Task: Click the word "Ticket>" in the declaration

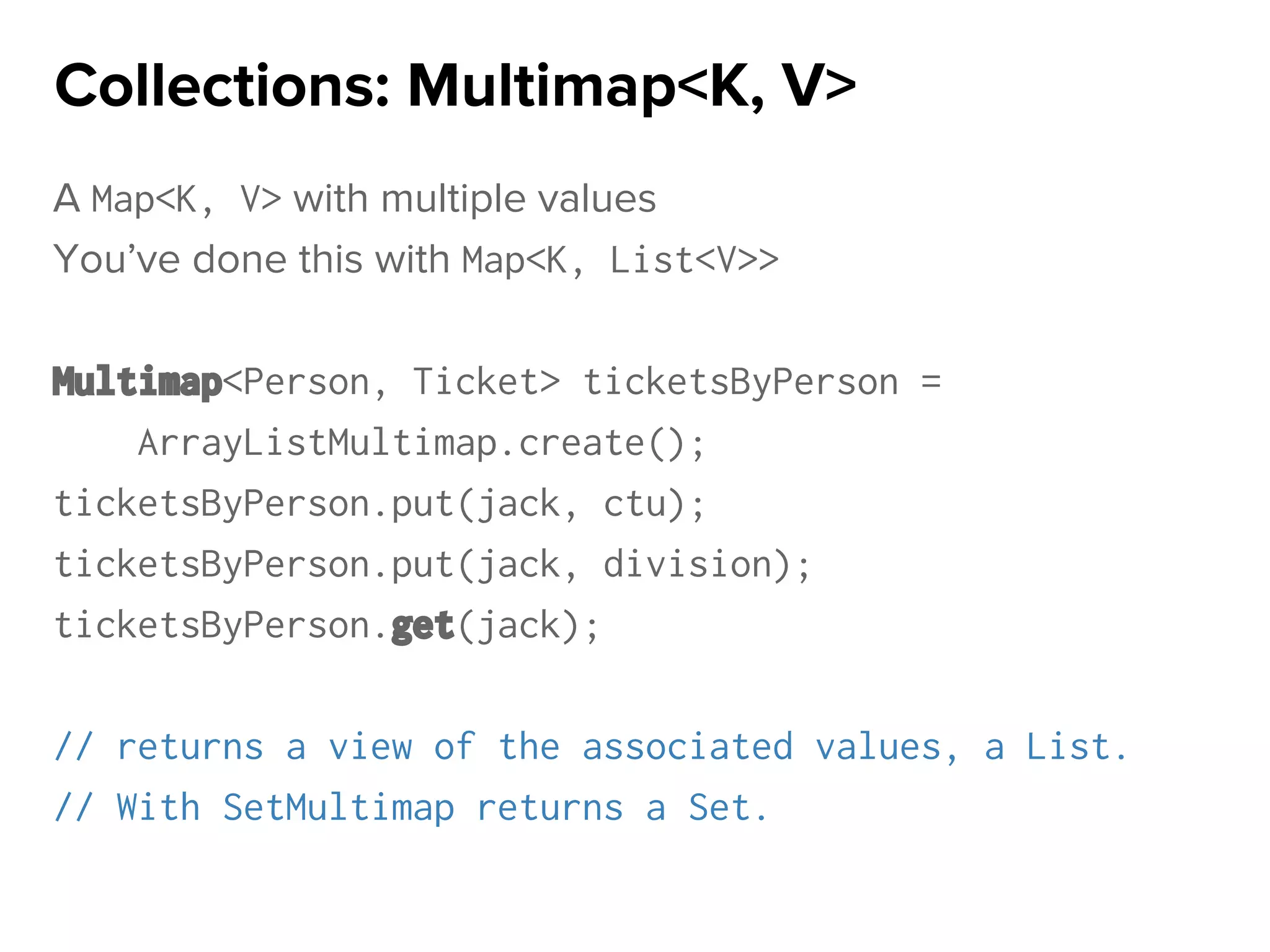Action: click(x=486, y=382)
